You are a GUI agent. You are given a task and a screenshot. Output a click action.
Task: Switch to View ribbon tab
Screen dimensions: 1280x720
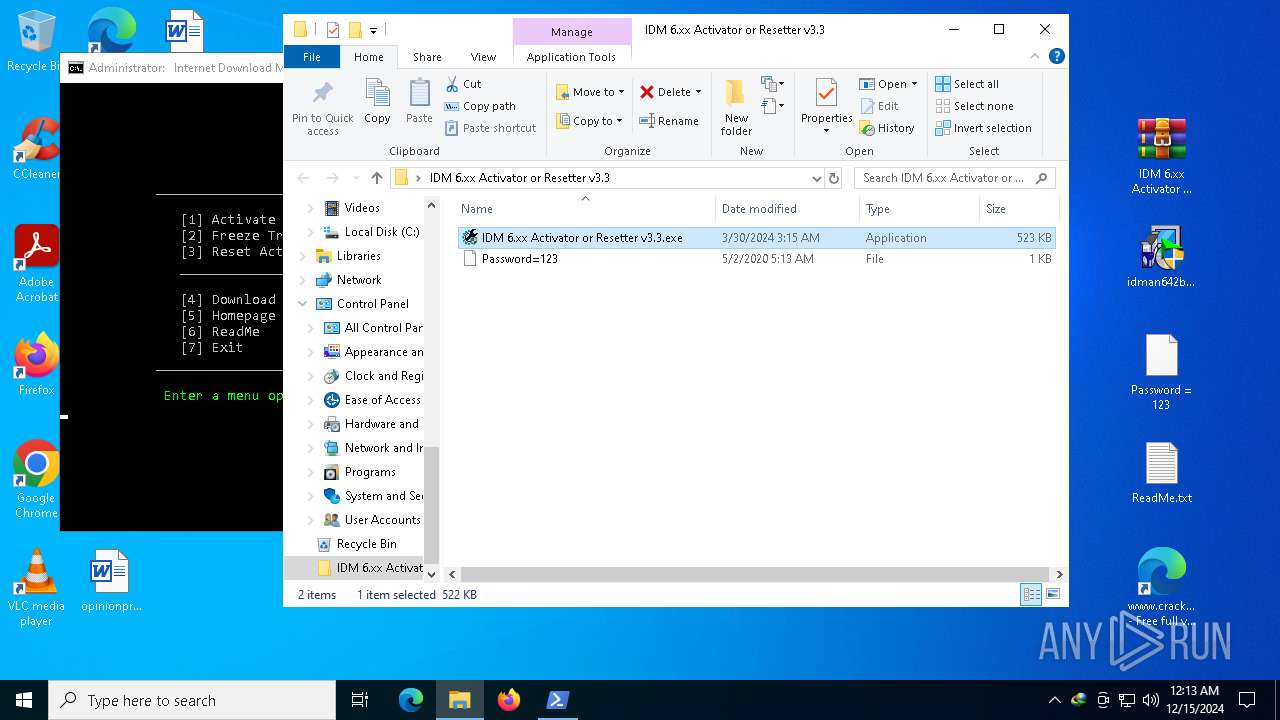click(483, 57)
